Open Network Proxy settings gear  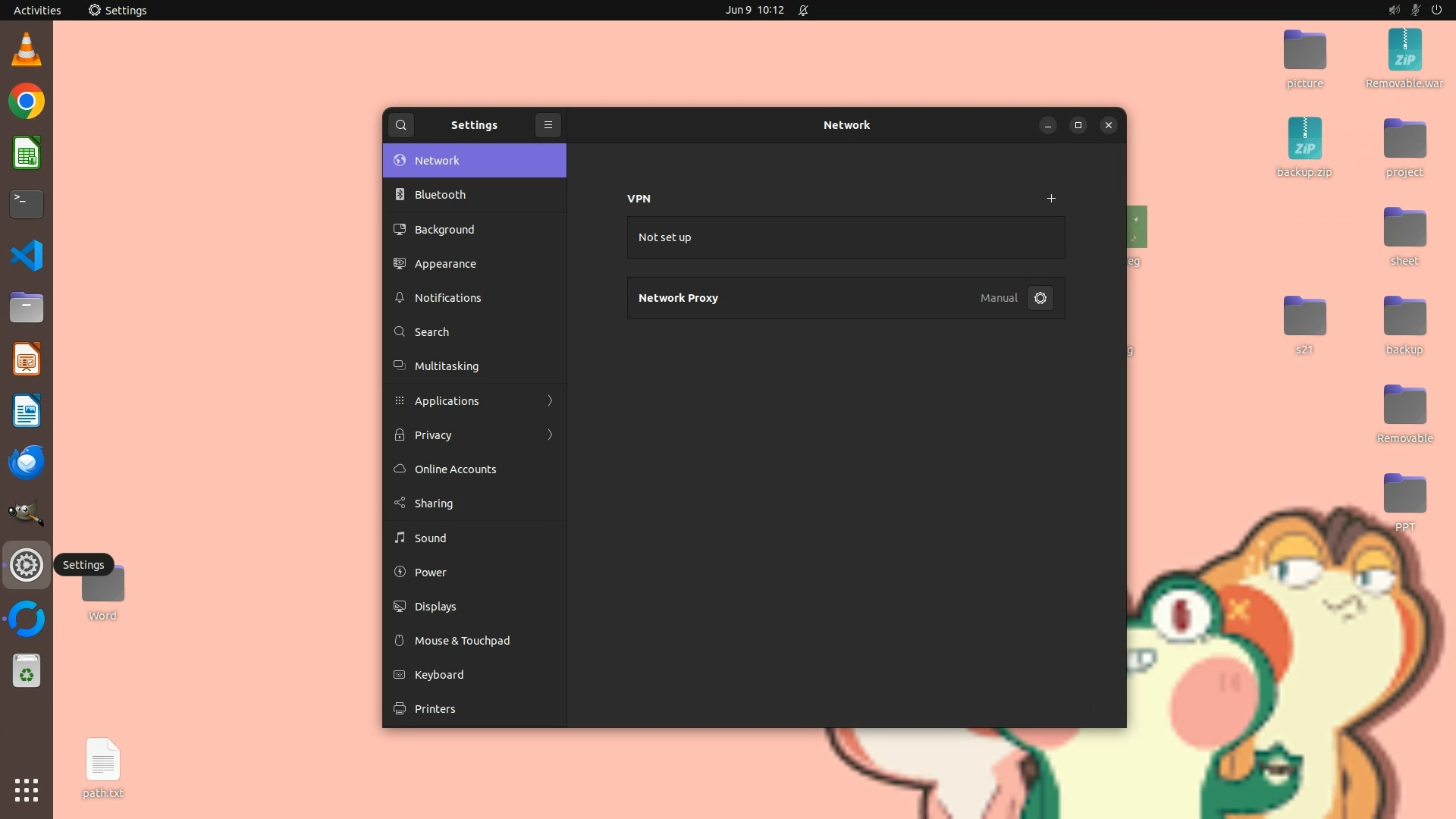pyautogui.click(x=1040, y=298)
